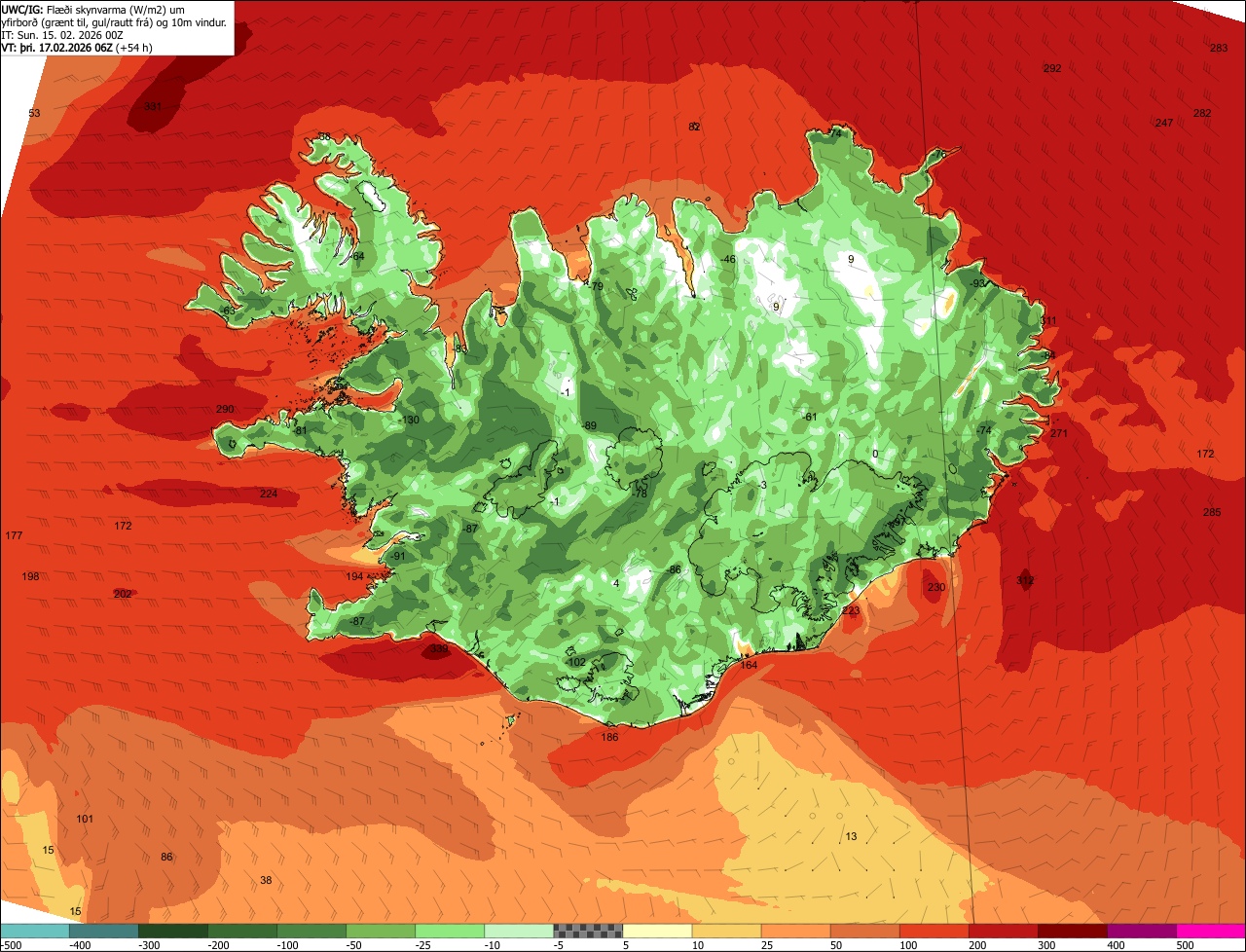1246x952 pixels.
Task: Click the 177 value on the map
Action: [x=14, y=536]
